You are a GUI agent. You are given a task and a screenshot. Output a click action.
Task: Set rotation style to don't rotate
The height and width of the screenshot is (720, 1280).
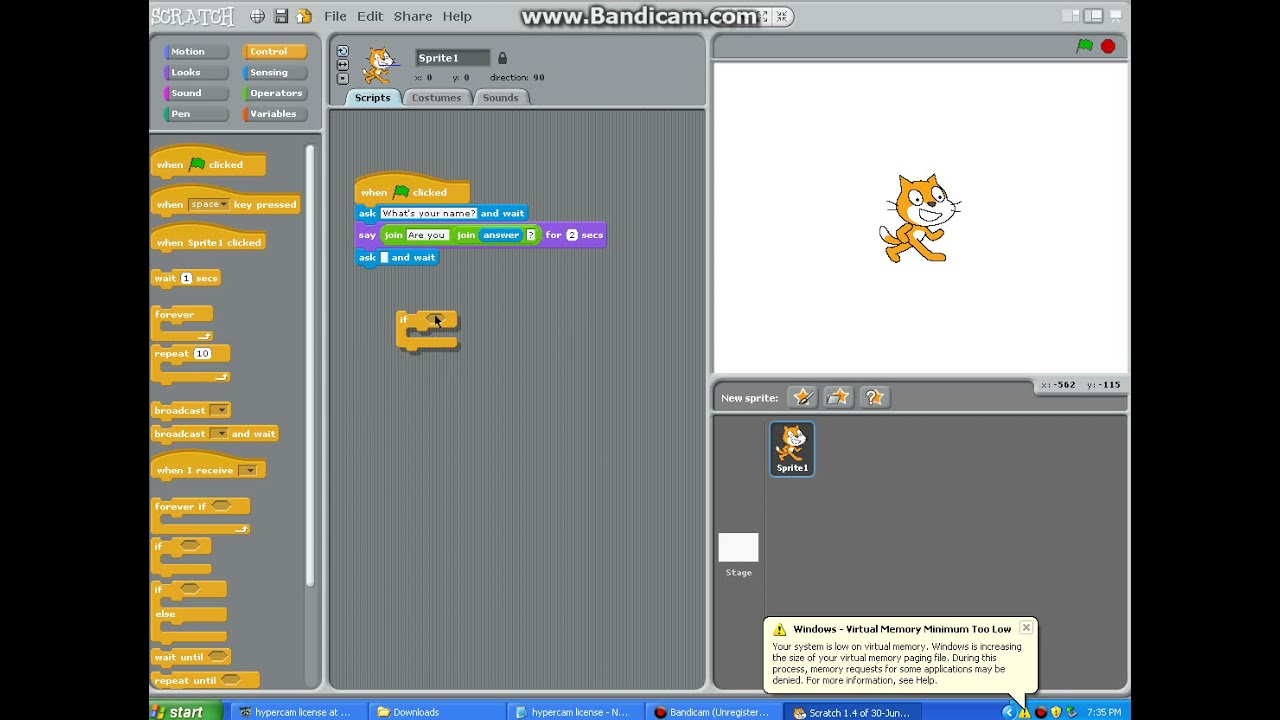(342, 78)
